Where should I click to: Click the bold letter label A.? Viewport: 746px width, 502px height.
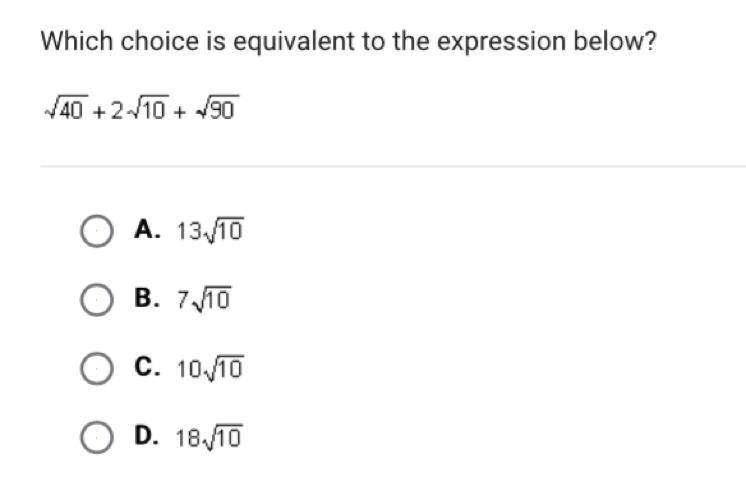[x=147, y=230]
